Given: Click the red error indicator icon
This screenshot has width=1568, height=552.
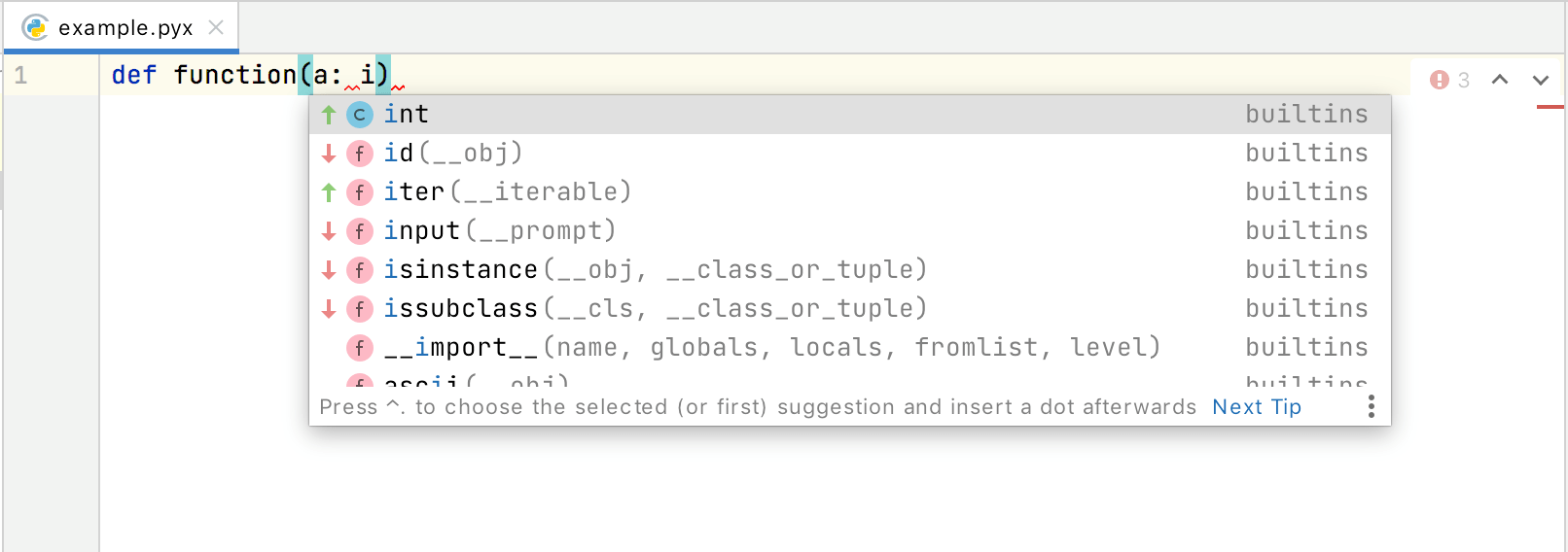Looking at the screenshot, I should (1440, 80).
